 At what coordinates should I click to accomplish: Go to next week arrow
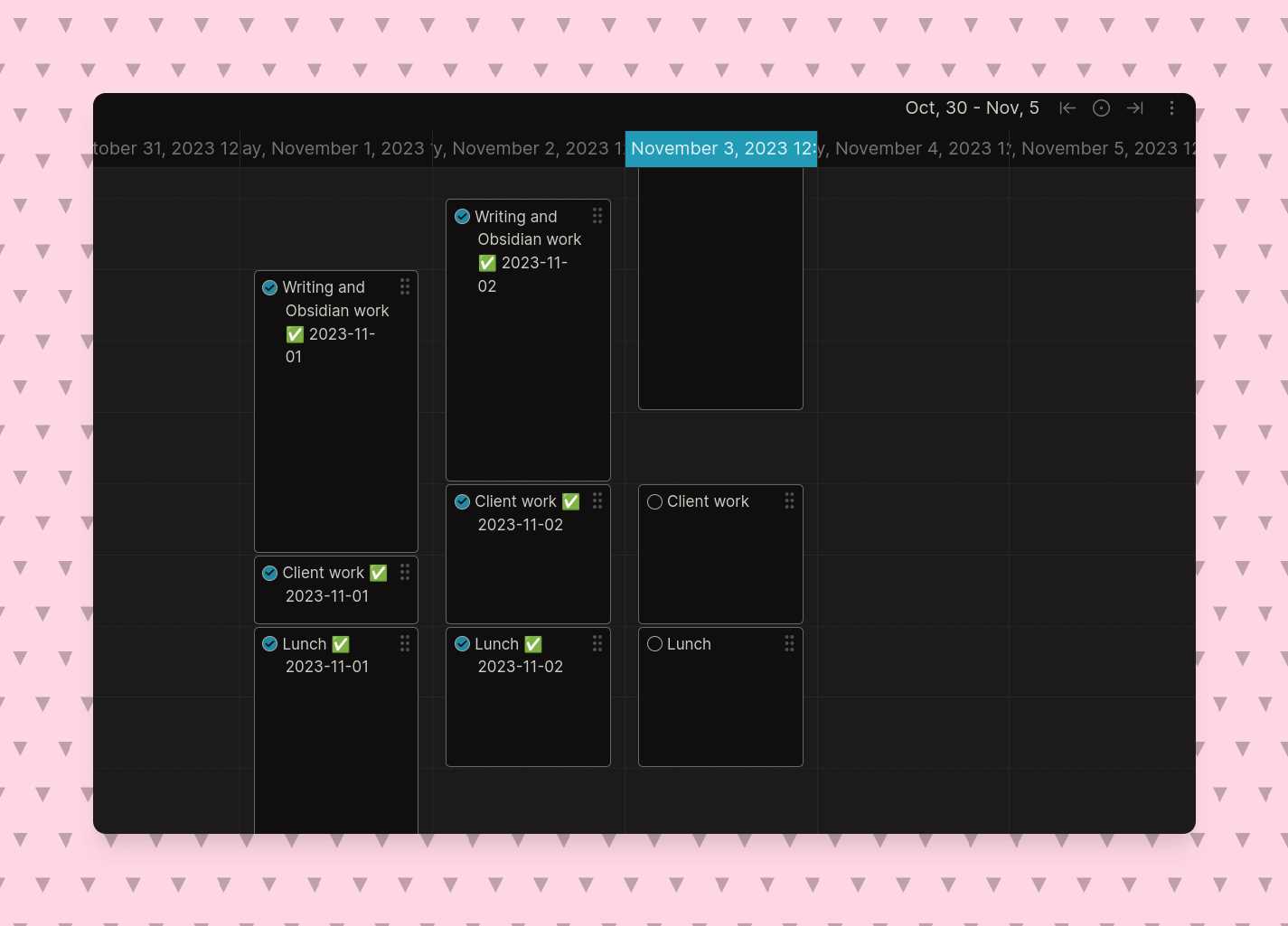[x=1135, y=108]
